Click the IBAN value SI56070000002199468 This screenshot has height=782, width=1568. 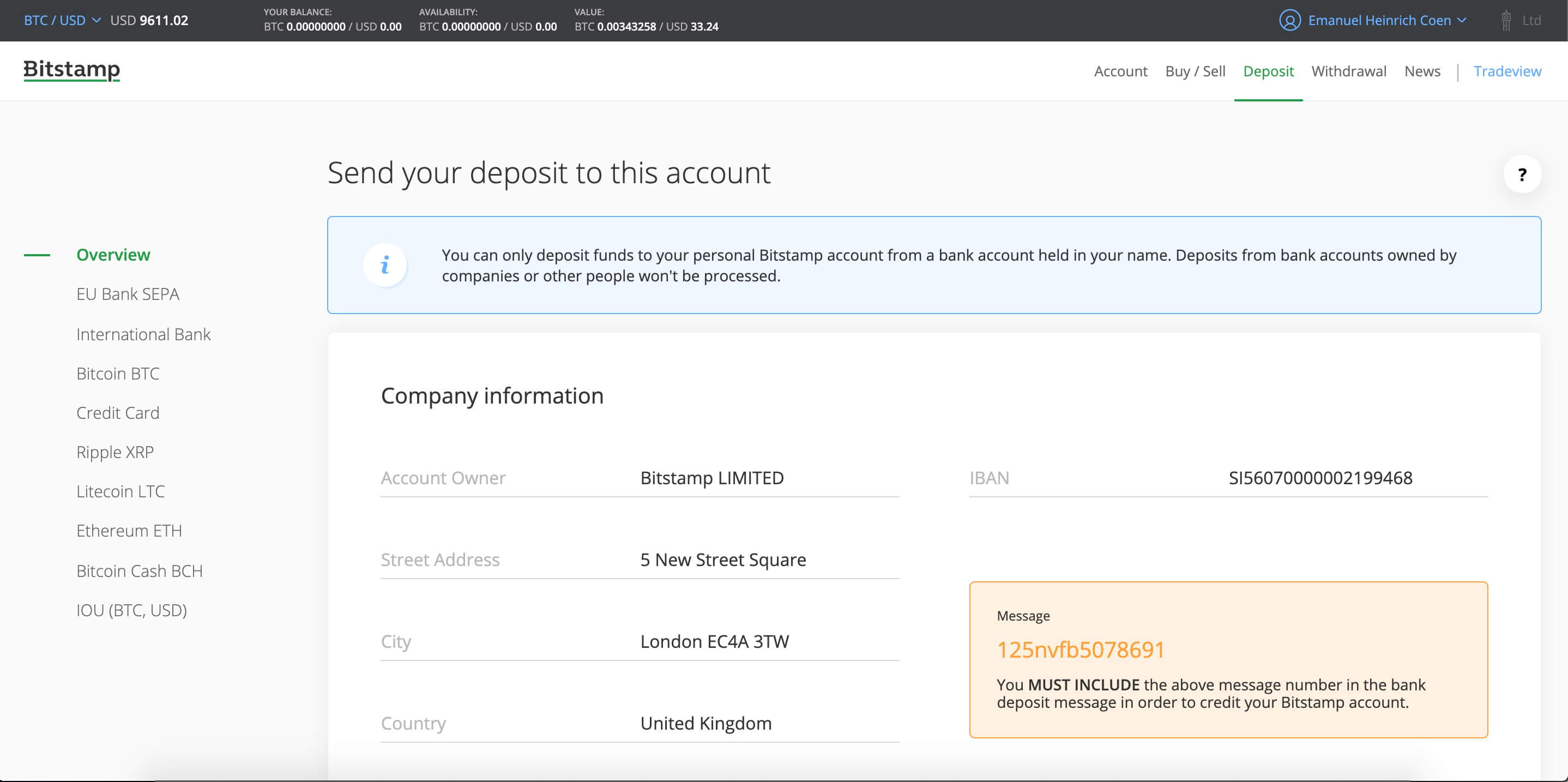(1320, 478)
